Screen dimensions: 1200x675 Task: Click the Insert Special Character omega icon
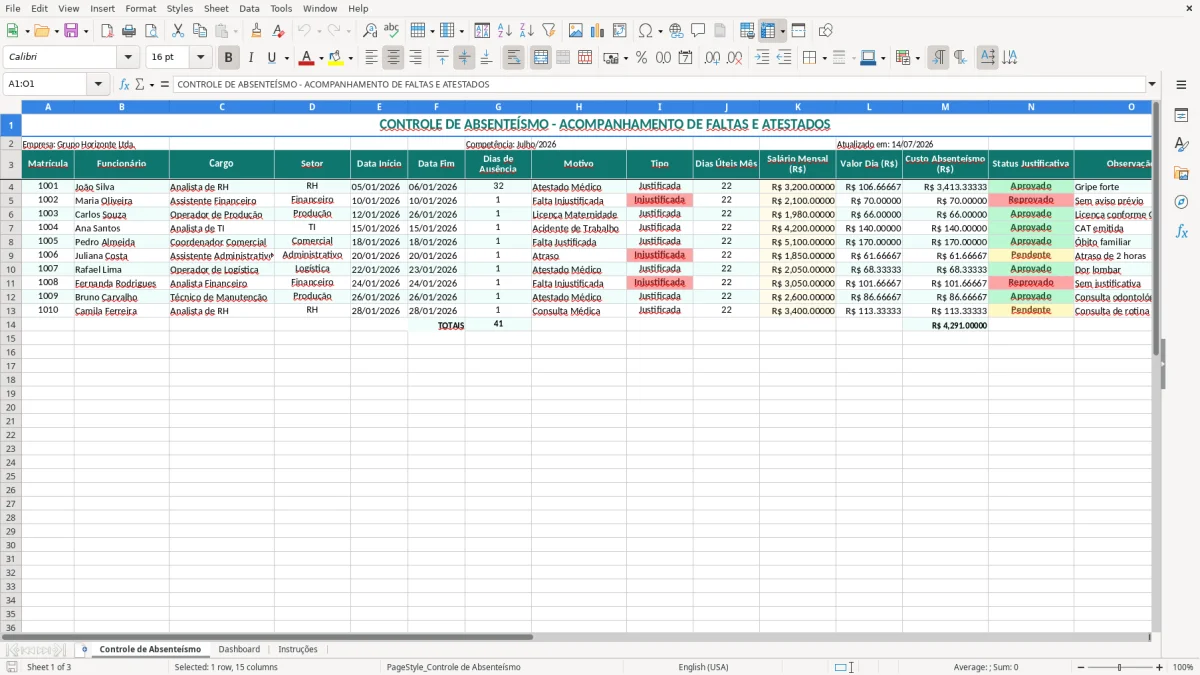[x=645, y=31]
